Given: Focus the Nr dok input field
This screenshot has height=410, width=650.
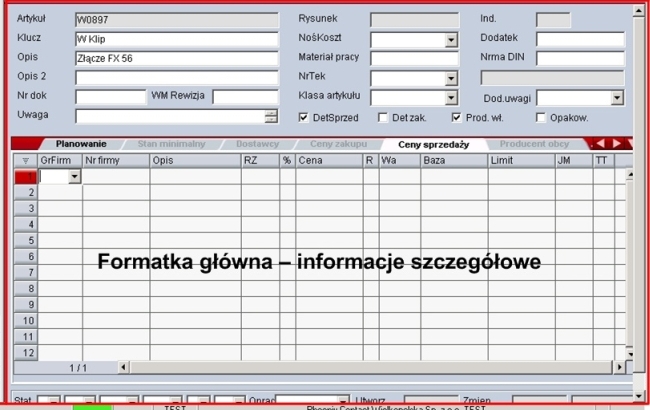Looking at the screenshot, I should tap(111, 97).
